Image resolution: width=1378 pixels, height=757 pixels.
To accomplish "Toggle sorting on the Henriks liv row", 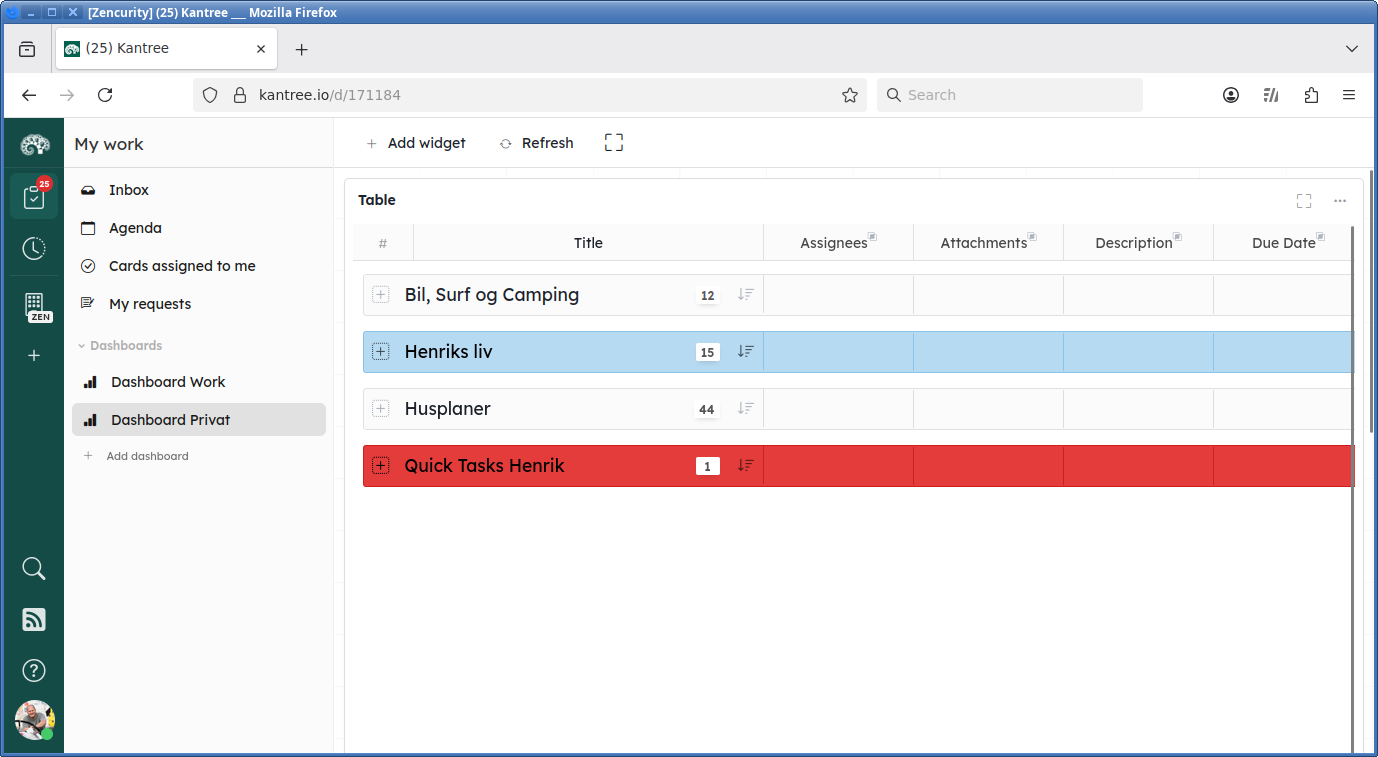I will (744, 351).
